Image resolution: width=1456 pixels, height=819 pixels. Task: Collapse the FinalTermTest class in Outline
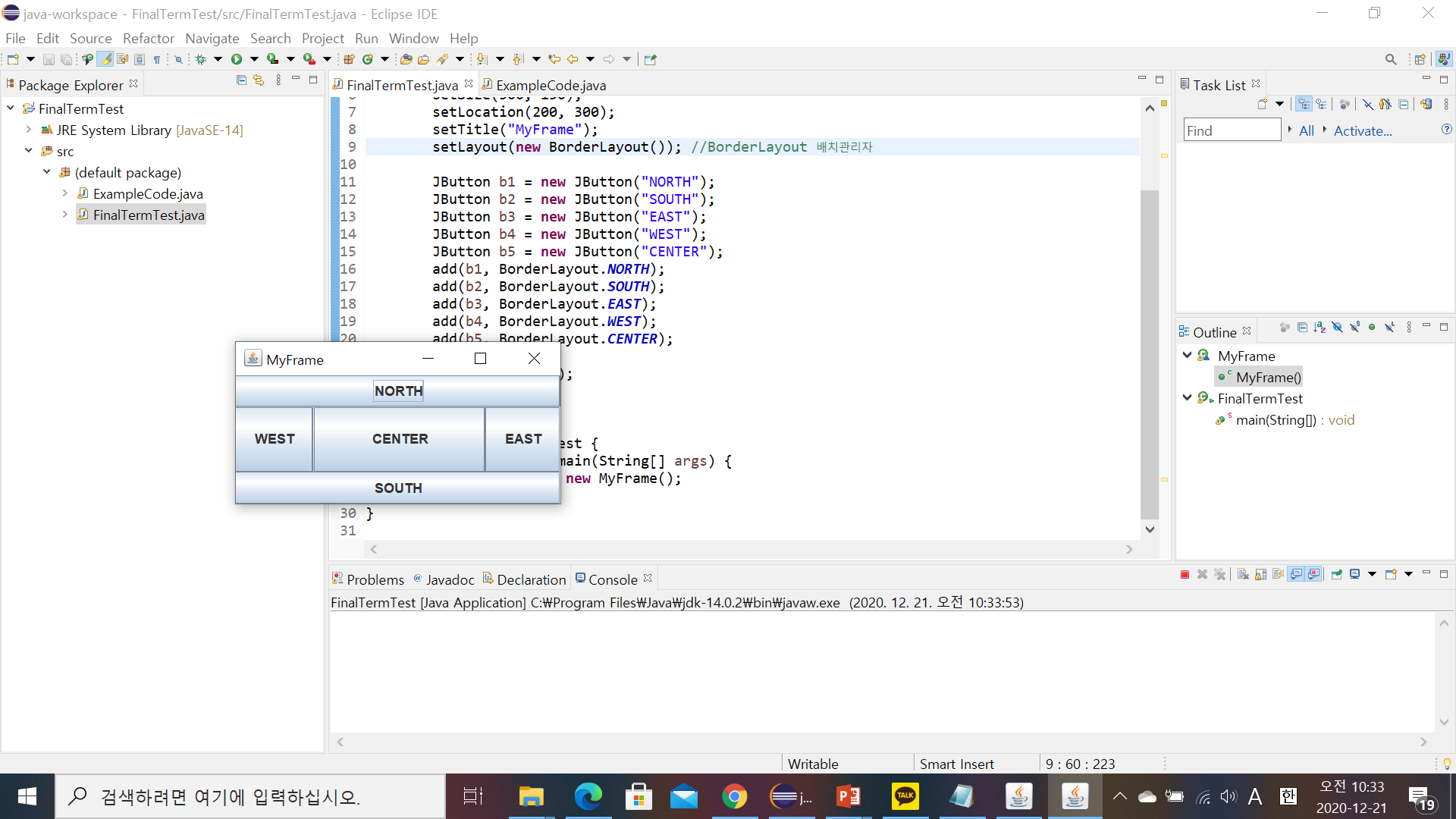(1187, 397)
